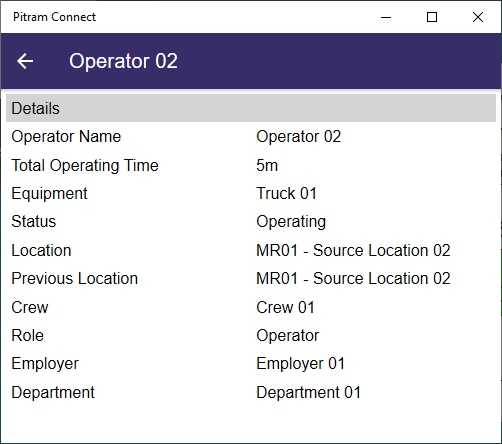502x444 pixels.
Task: Click the 'Operator' role value
Action: 288,336
